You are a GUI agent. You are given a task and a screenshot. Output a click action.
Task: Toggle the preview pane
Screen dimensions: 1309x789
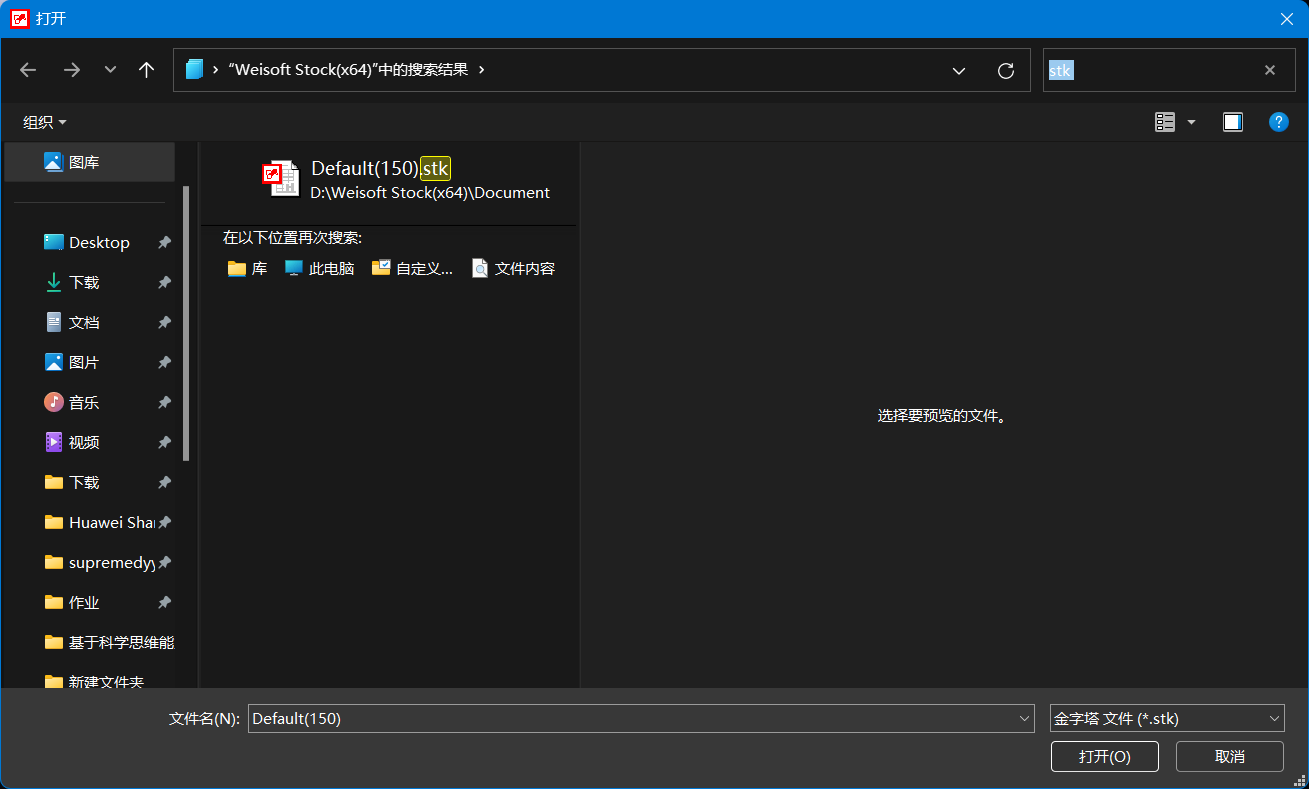(1233, 122)
